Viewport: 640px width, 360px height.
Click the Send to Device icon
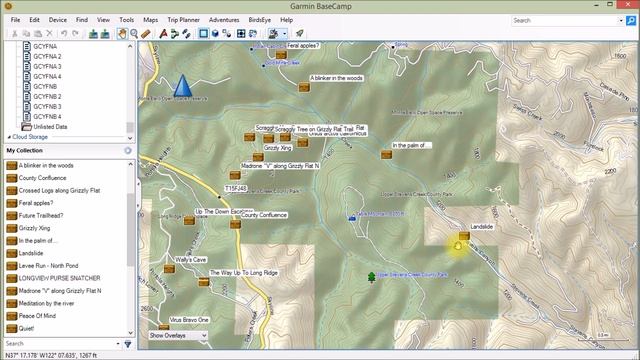[93, 34]
